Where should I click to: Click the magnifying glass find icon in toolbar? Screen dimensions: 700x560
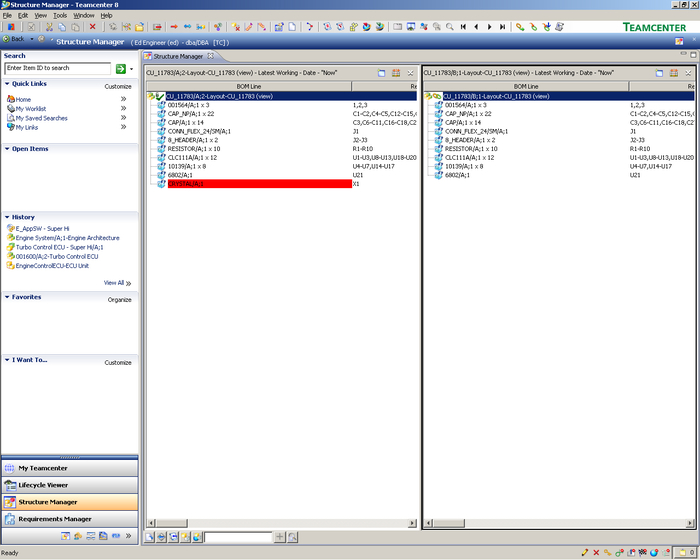coord(450,27)
